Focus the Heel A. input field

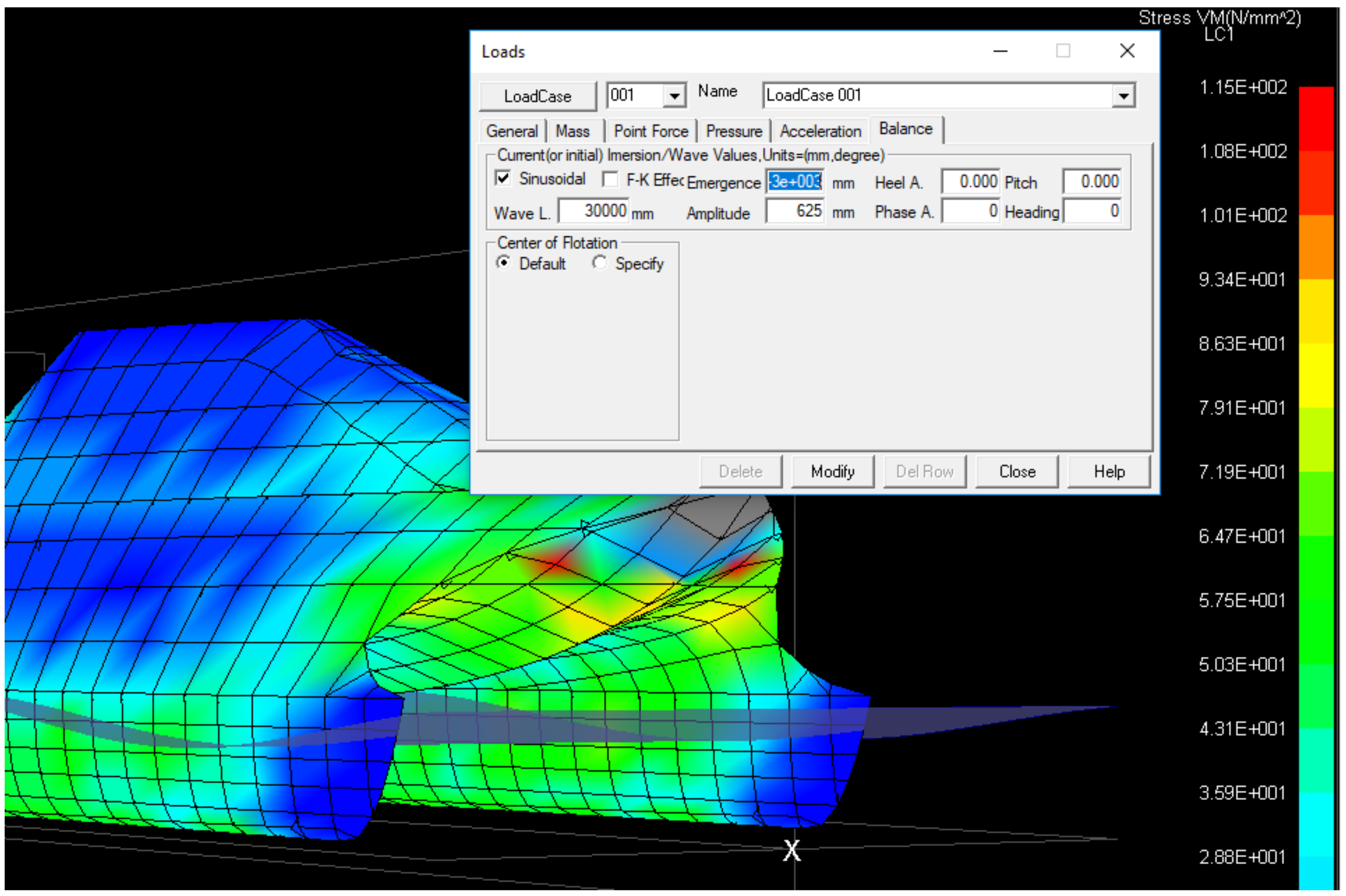click(970, 182)
